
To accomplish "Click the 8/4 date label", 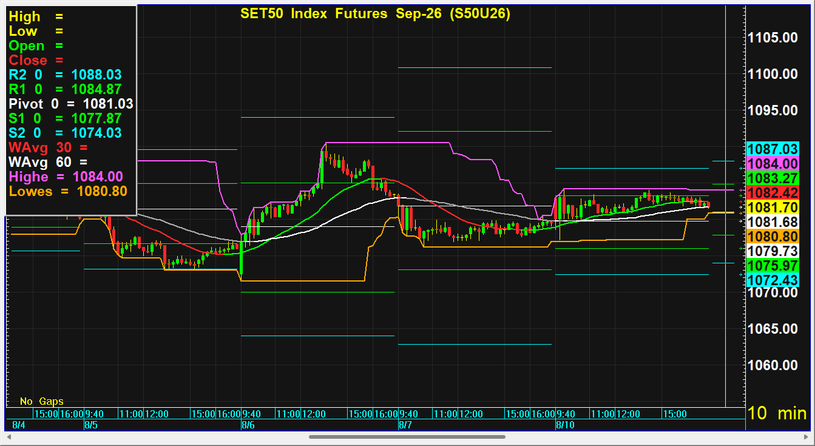I will [18, 425].
